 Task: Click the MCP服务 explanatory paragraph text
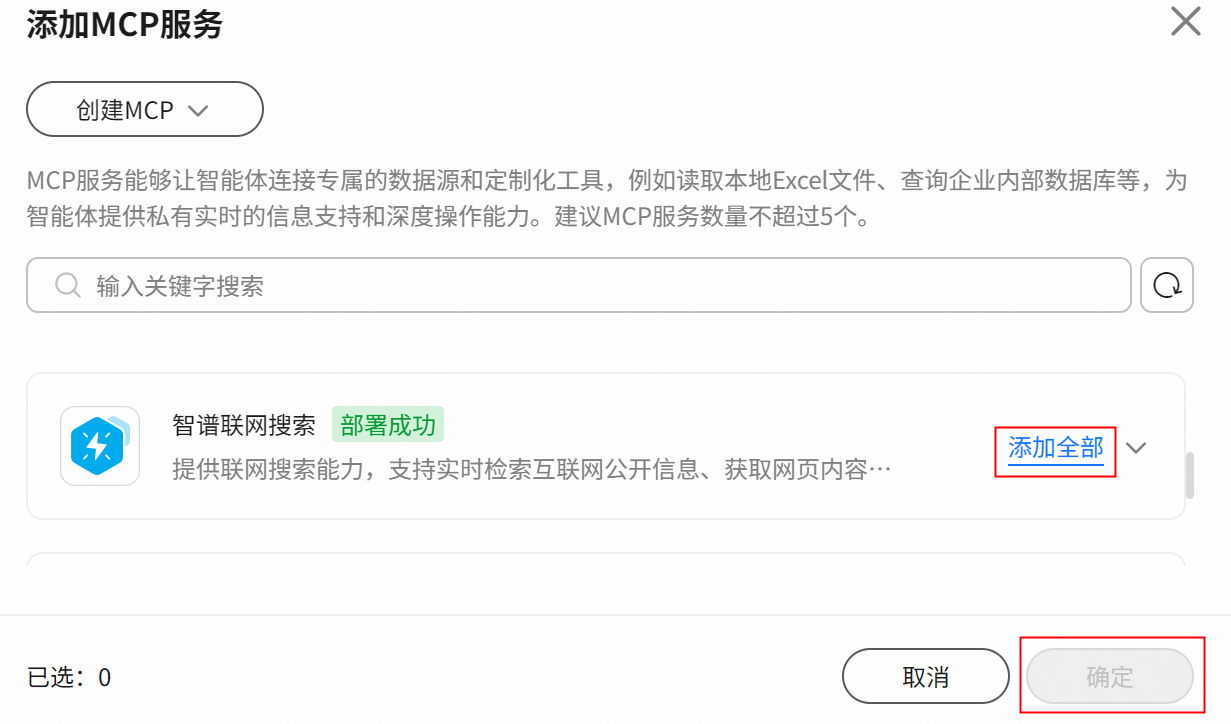point(606,198)
